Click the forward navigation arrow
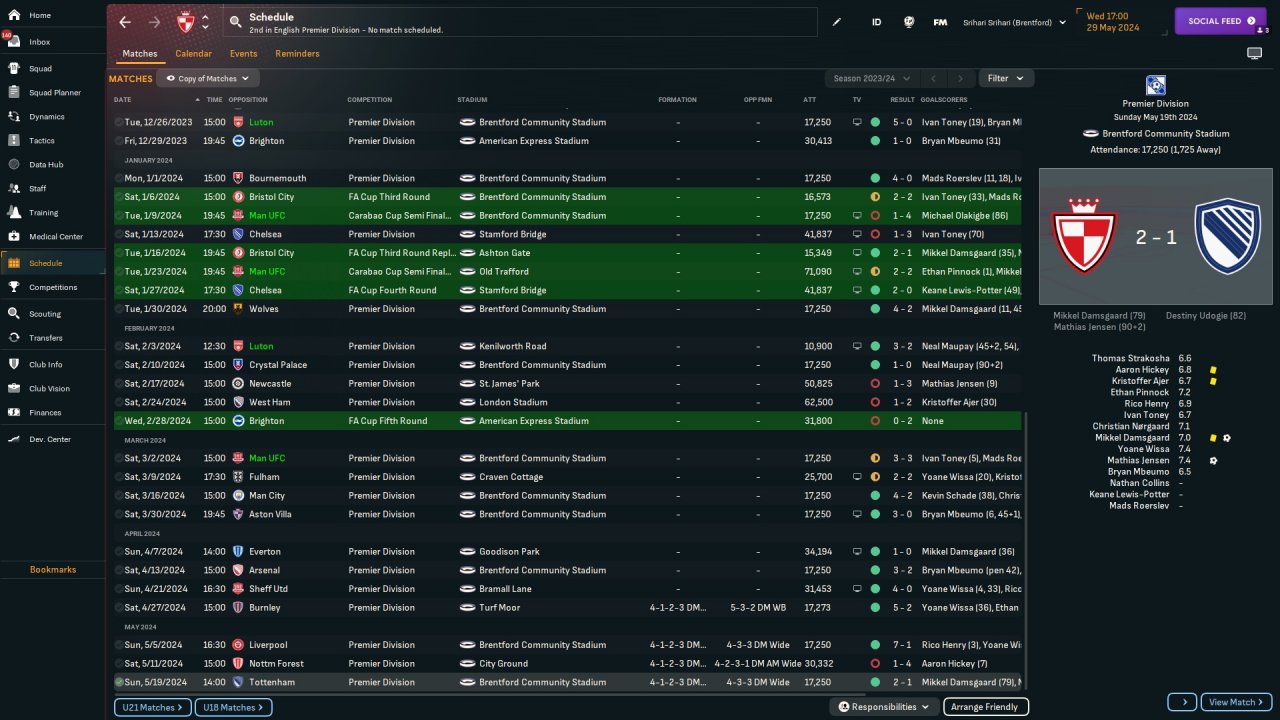 coord(154,22)
